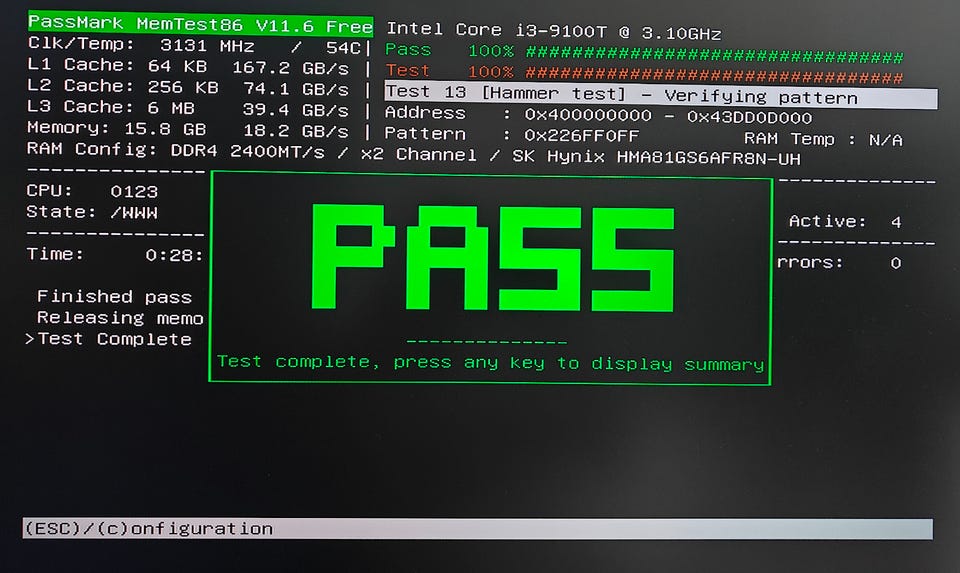
Task: Select the 'Releasing memo' log line
Action: pos(120,318)
